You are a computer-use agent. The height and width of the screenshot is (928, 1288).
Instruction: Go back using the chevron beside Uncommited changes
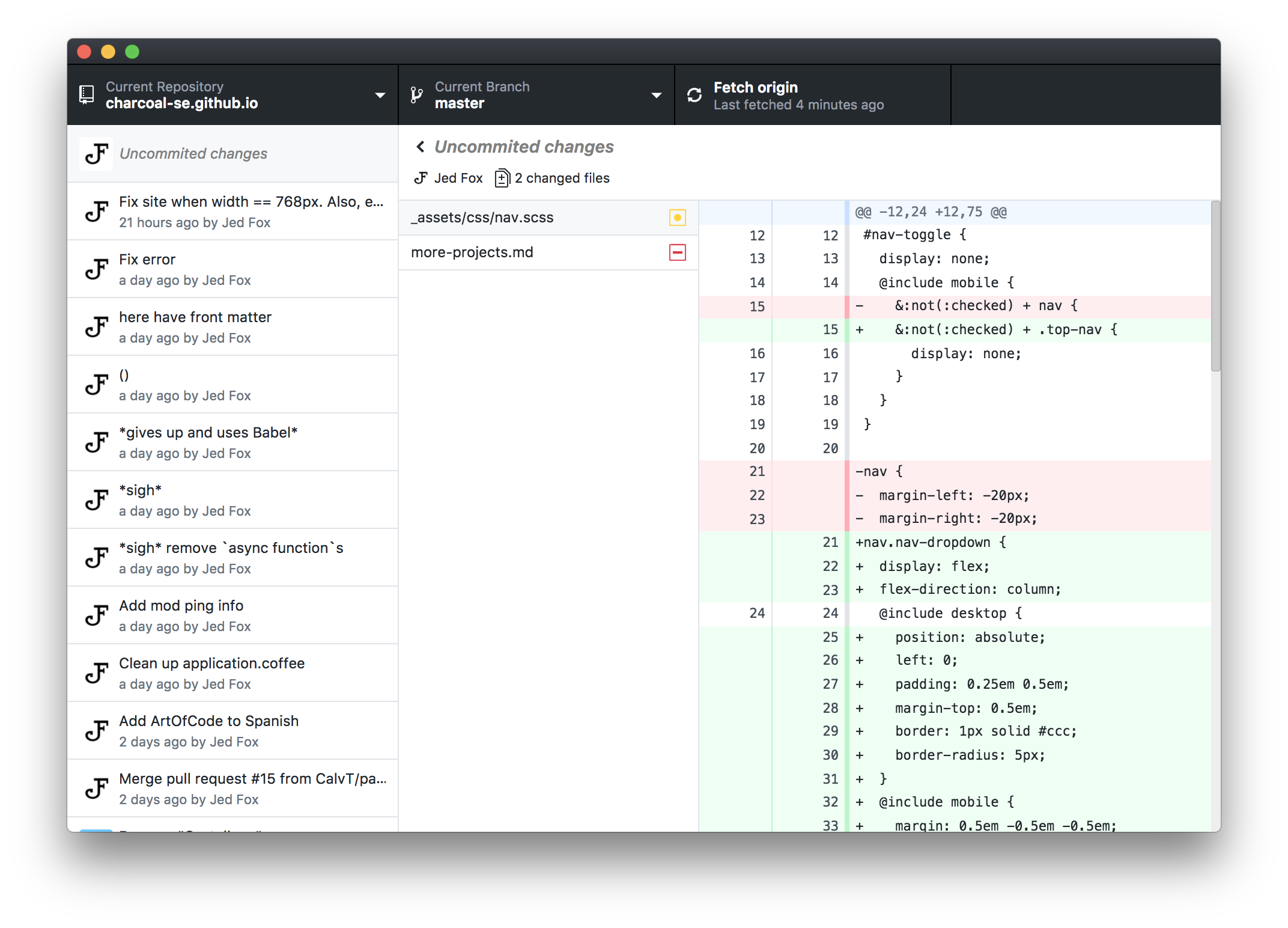click(421, 147)
